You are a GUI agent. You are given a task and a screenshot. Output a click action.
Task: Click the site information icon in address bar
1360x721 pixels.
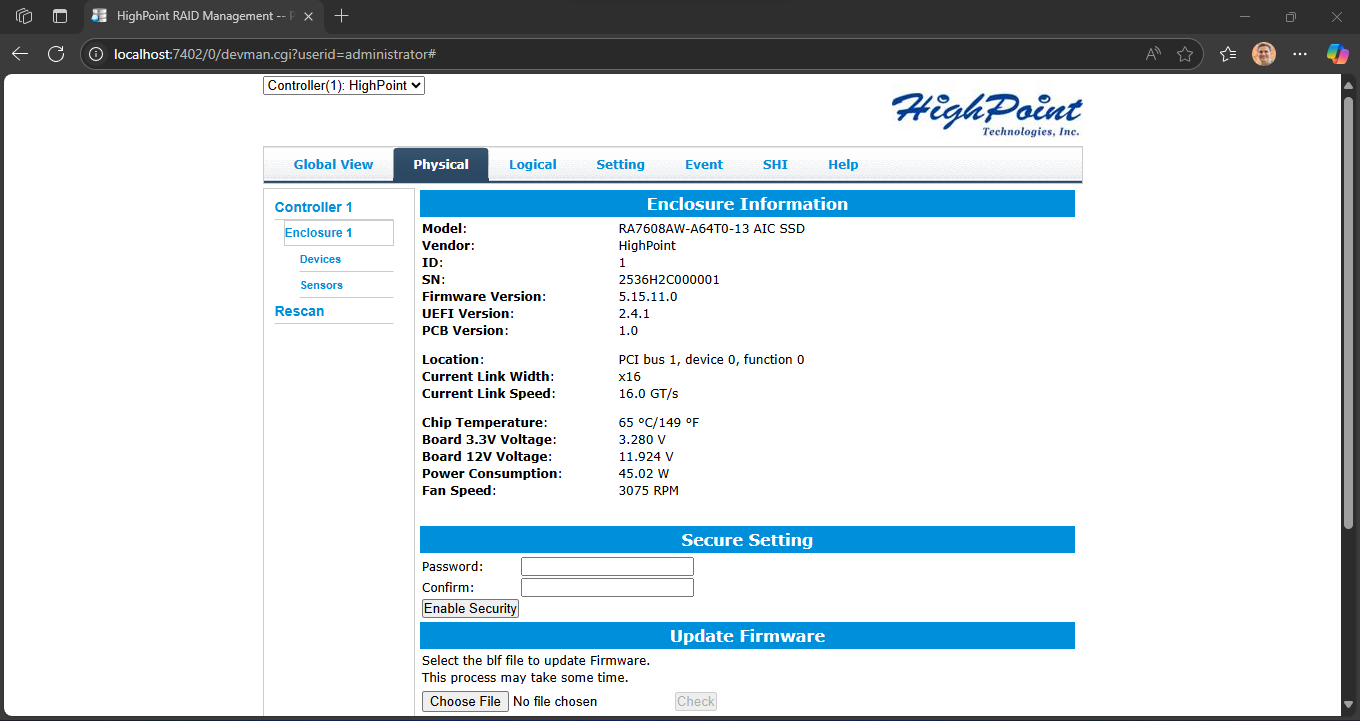95,54
